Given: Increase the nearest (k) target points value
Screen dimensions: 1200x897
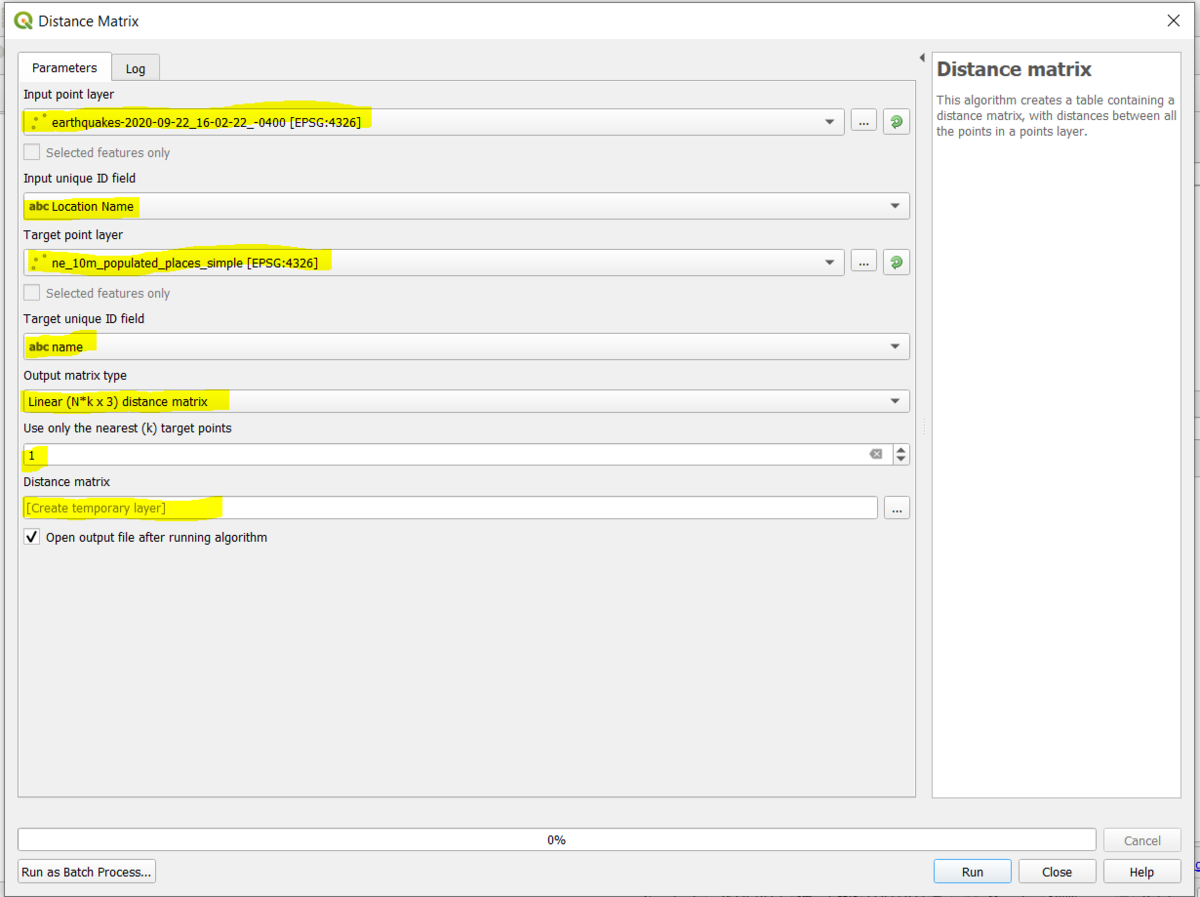Looking at the screenshot, I should pyautogui.click(x=901, y=449).
